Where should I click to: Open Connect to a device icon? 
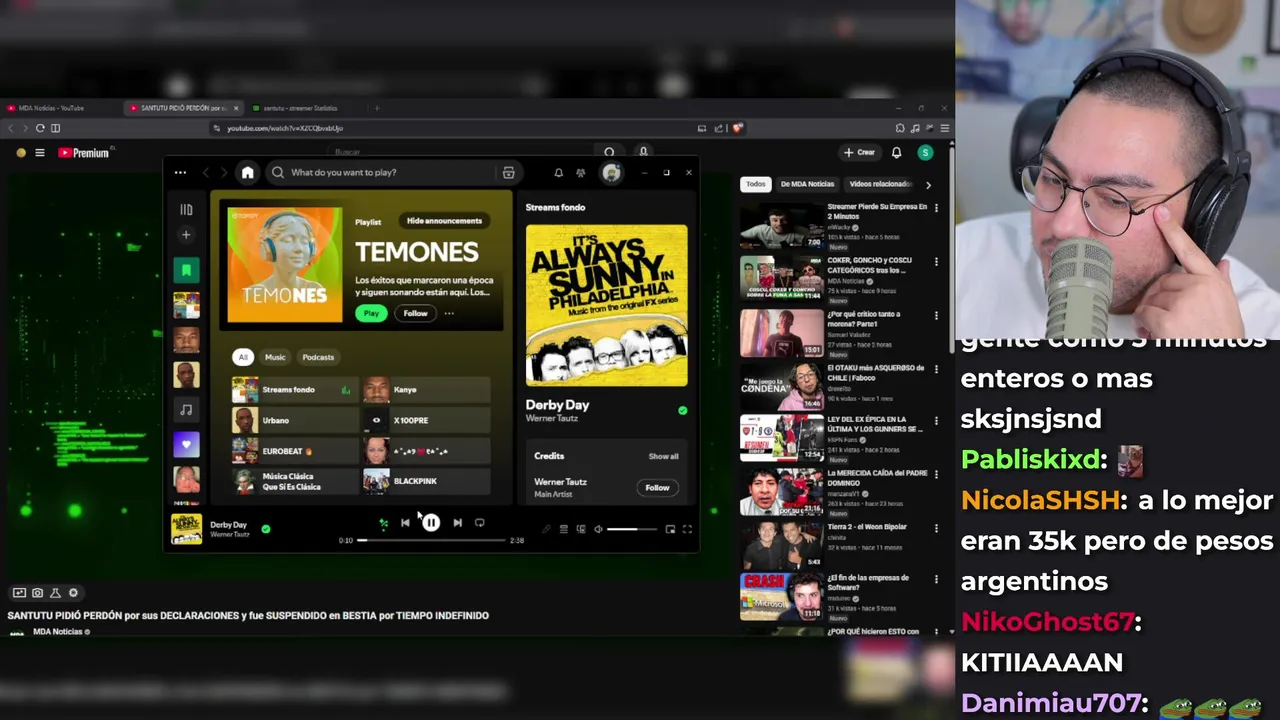tap(581, 529)
